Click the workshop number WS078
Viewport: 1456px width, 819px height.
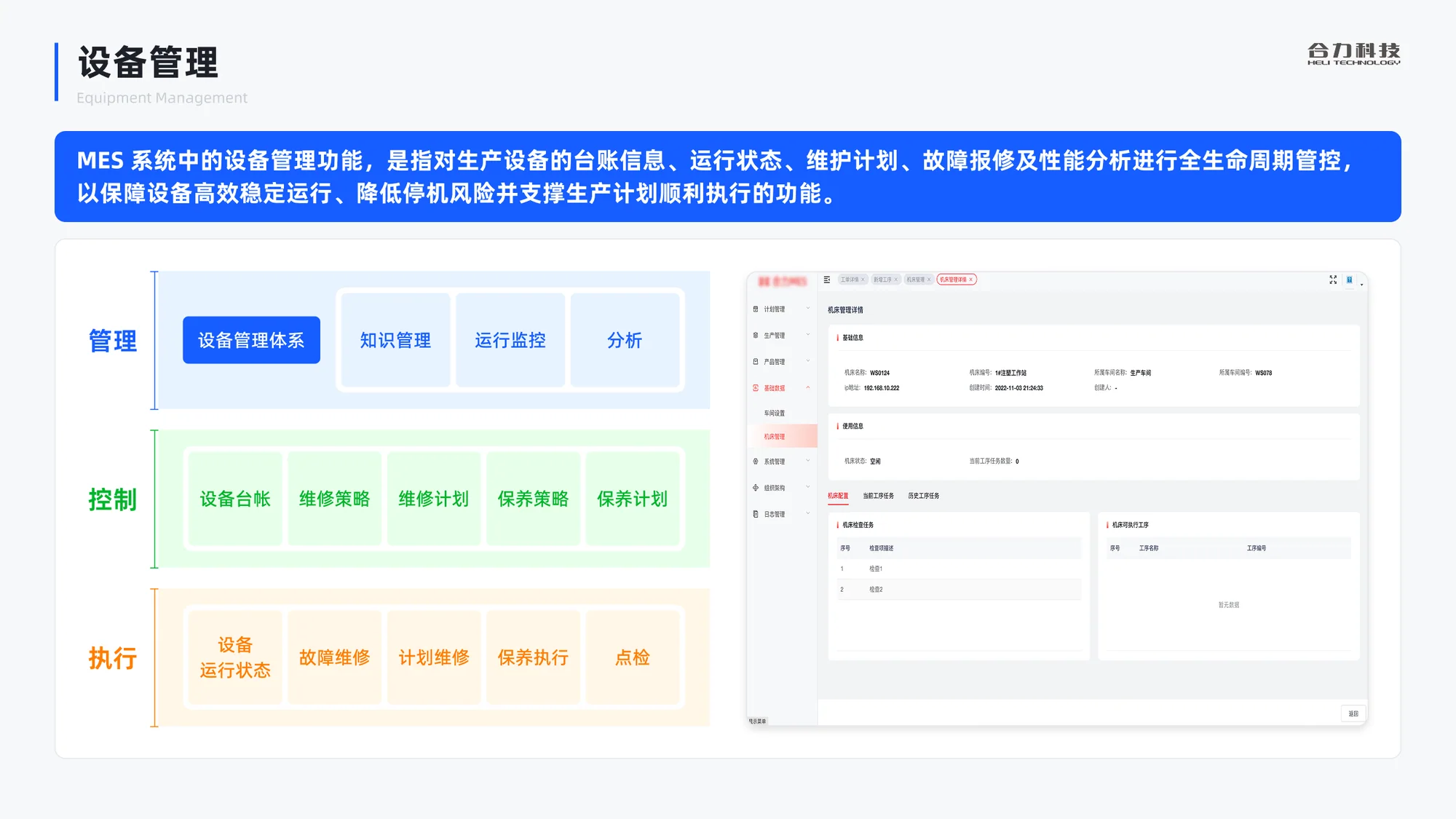pos(1264,373)
